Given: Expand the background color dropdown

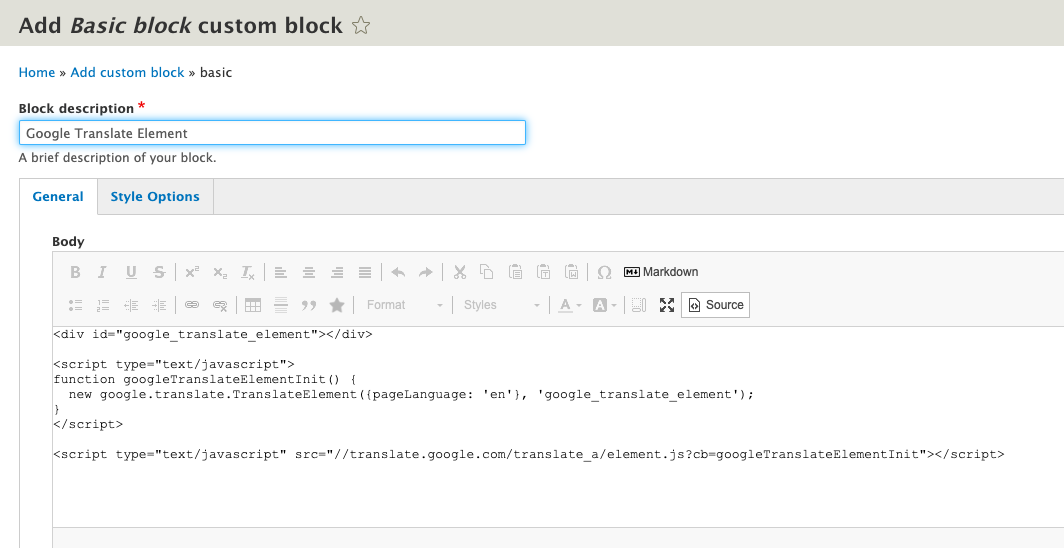Looking at the screenshot, I should 607,305.
